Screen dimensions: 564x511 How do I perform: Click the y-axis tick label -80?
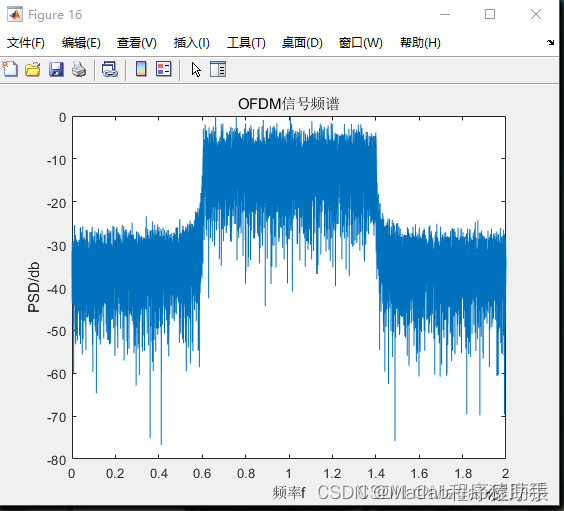[x=56, y=461]
